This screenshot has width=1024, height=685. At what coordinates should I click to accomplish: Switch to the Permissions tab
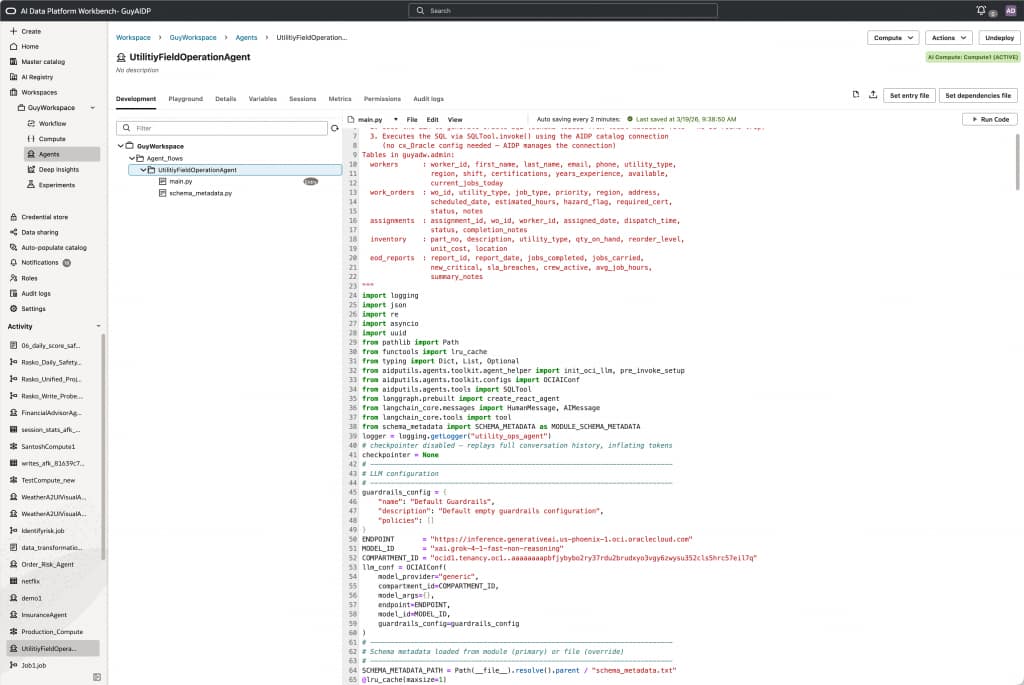382,99
